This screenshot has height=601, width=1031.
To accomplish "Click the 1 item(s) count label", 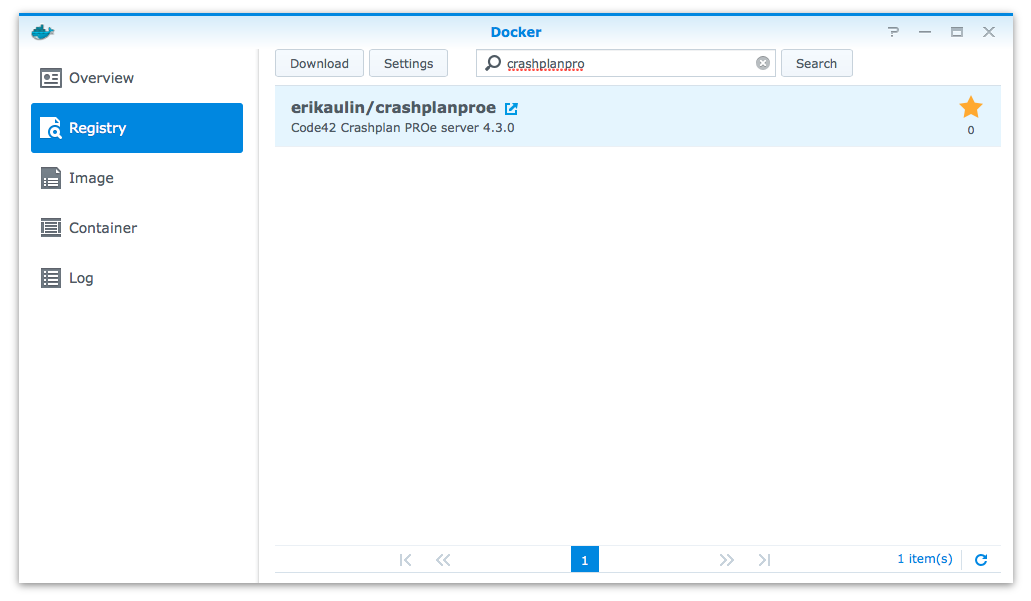I will [x=924, y=559].
